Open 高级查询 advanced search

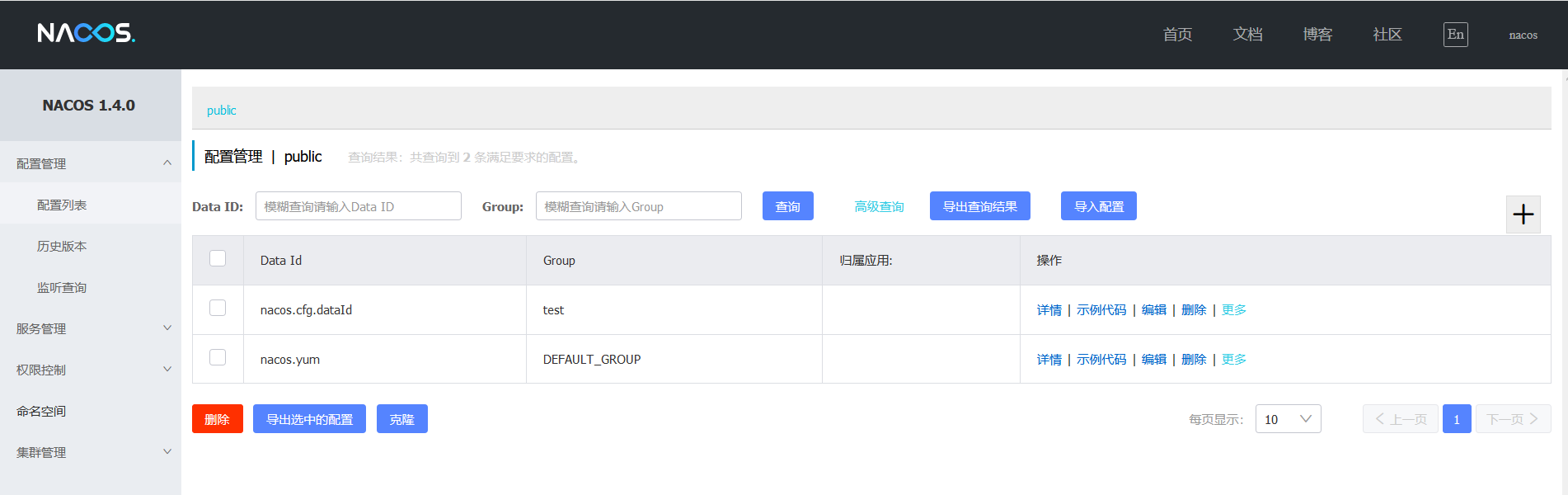879,206
